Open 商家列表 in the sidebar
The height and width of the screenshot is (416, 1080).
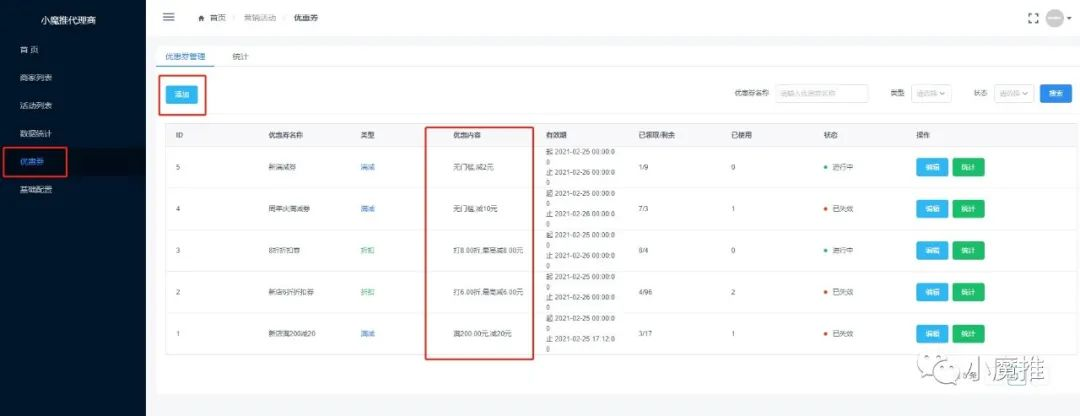tap(36, 77)
